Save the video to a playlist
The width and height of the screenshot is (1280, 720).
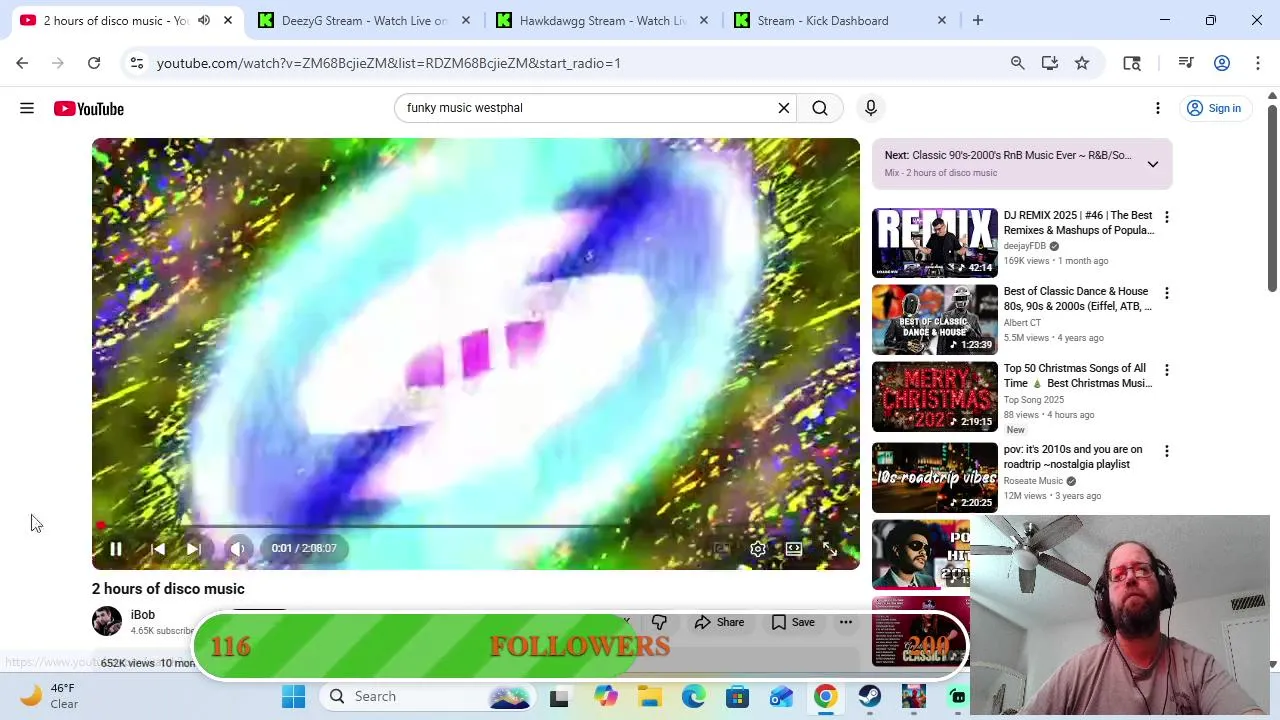click(793, 622)
